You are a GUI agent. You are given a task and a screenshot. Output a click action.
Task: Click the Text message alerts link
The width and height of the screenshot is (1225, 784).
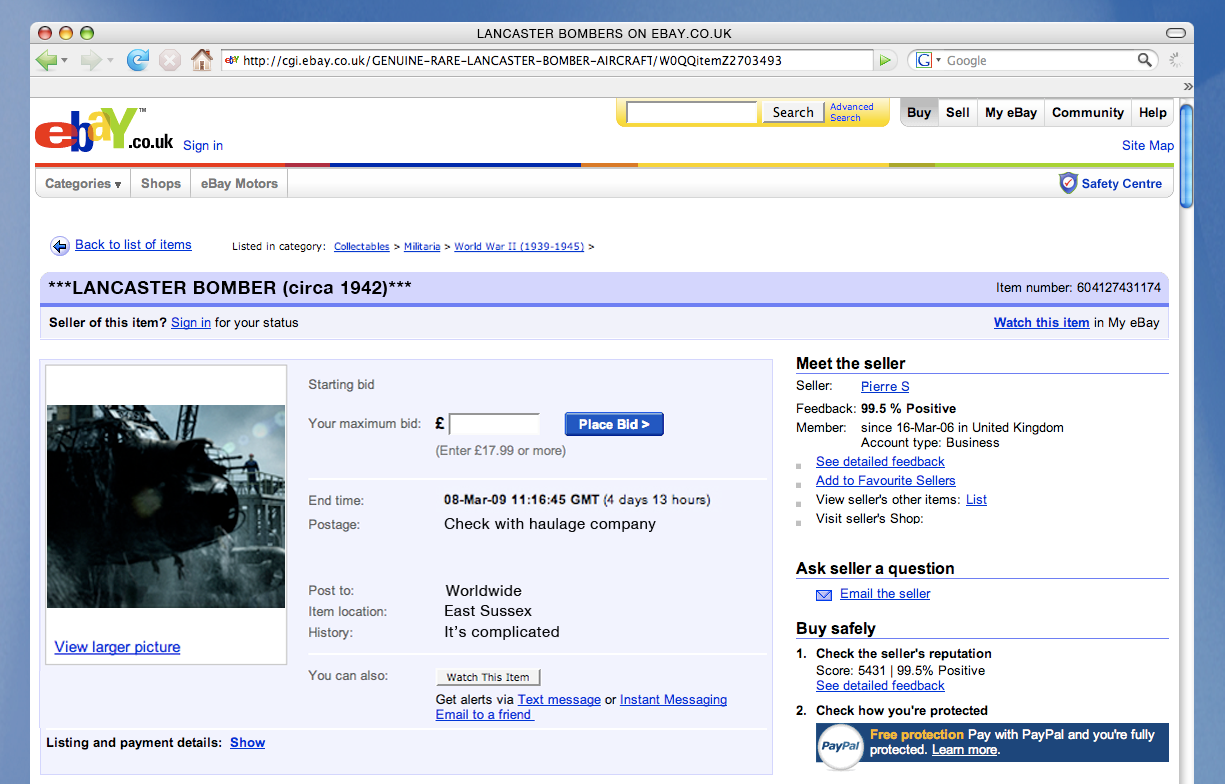(x=559, y=700)
